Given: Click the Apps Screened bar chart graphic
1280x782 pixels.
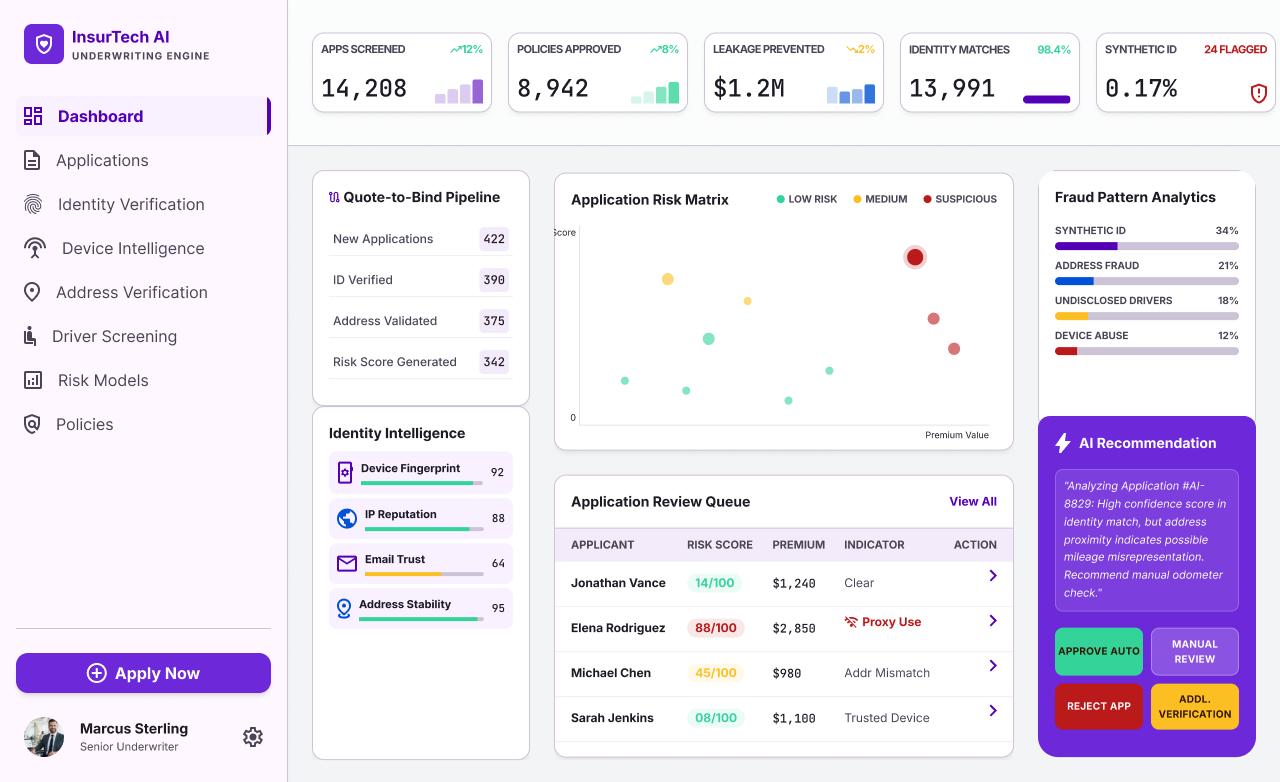Looking at the screenshot, I should (x=459, y=91).
